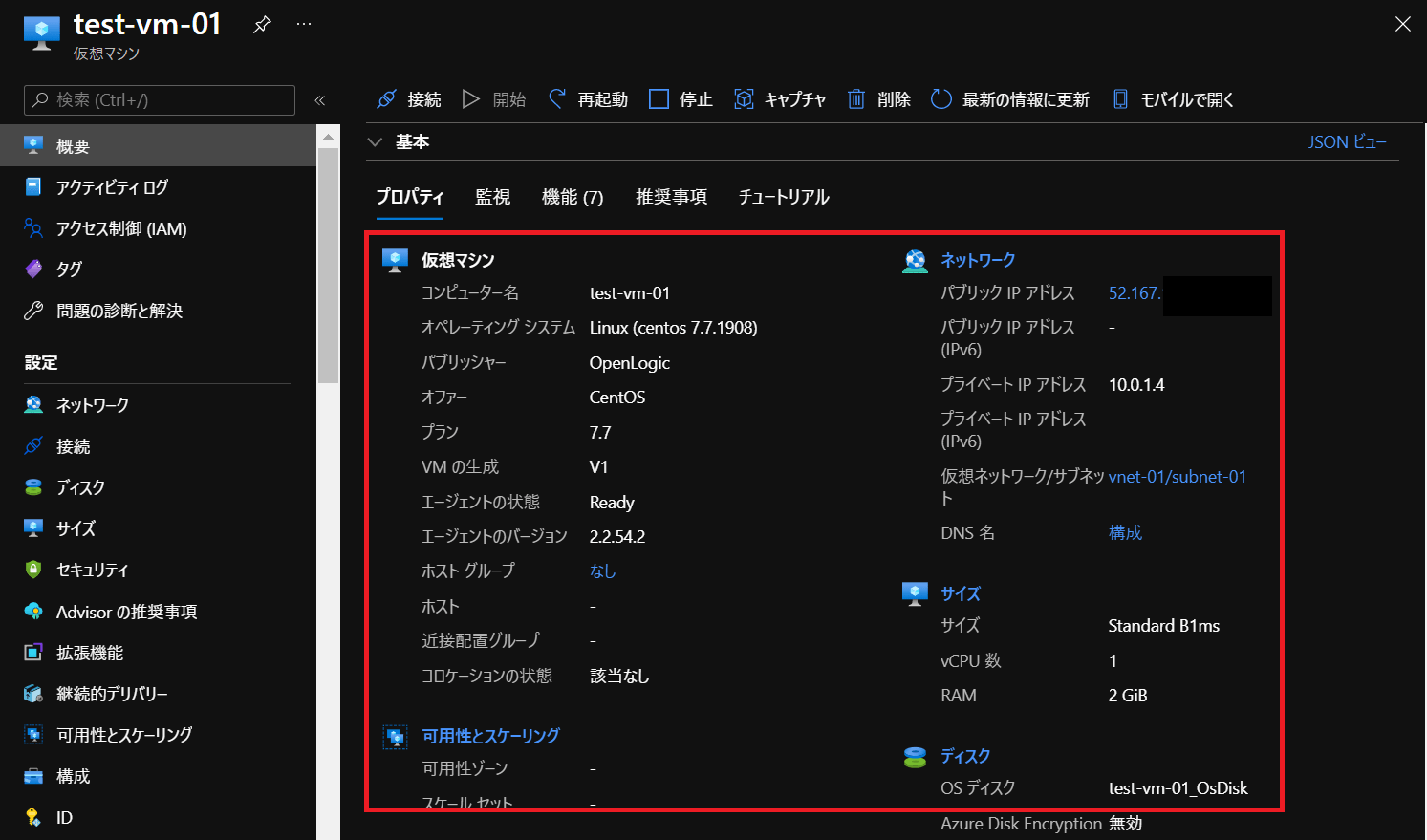Pin test-vm-01 using the pin icon

pos(262,25)
